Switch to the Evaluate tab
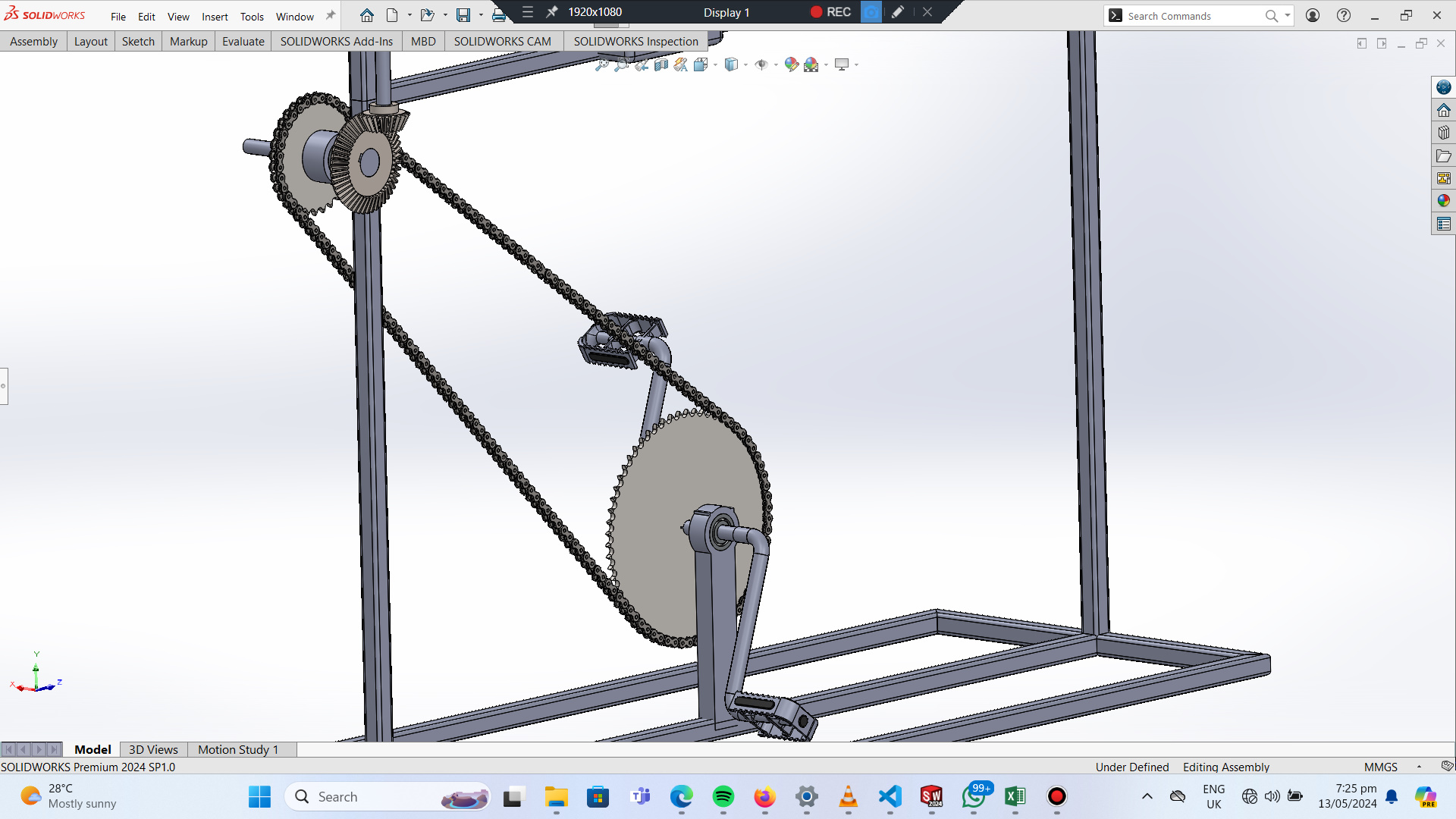Viewport: 1456px width, 819px height. 243,41
